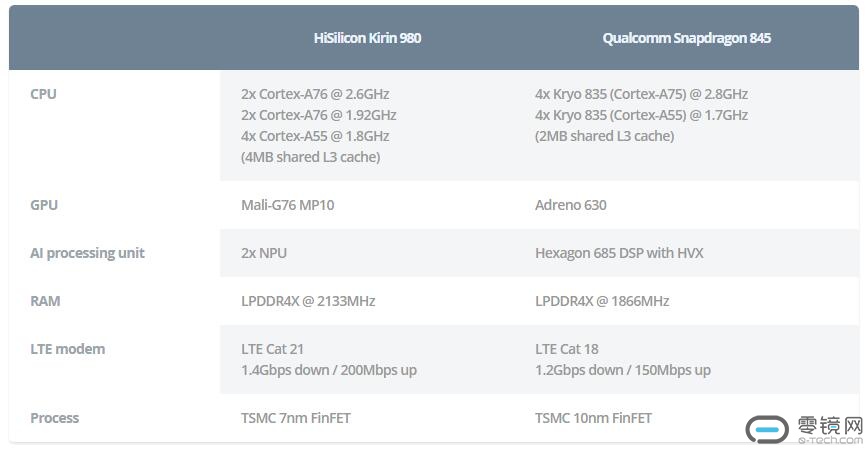
Task: Click the LPDDR4X @ 2133MHz cell
Action: [308, 301]
